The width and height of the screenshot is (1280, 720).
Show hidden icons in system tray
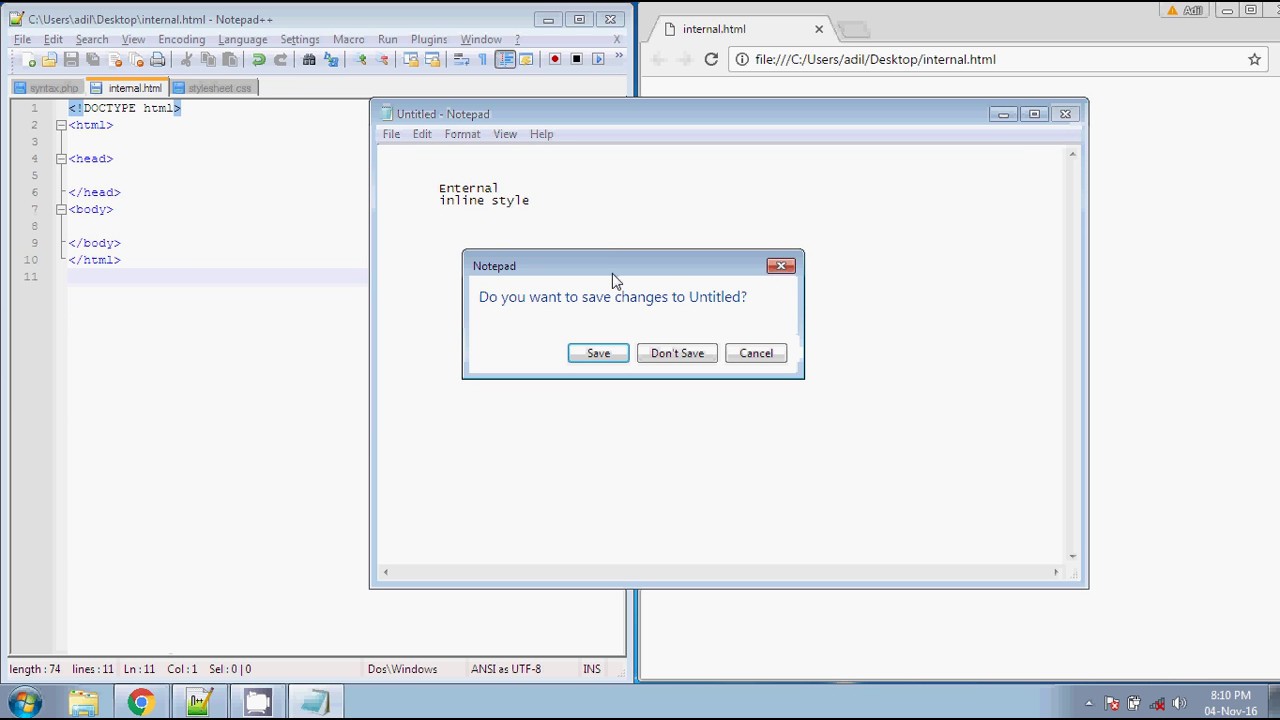pyautogui.click(x=1089, y=703)
